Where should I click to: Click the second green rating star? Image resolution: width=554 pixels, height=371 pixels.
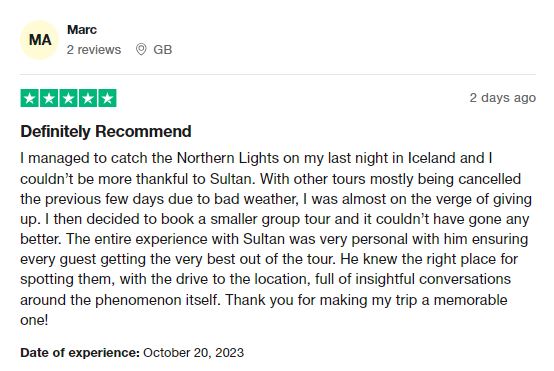49,98
